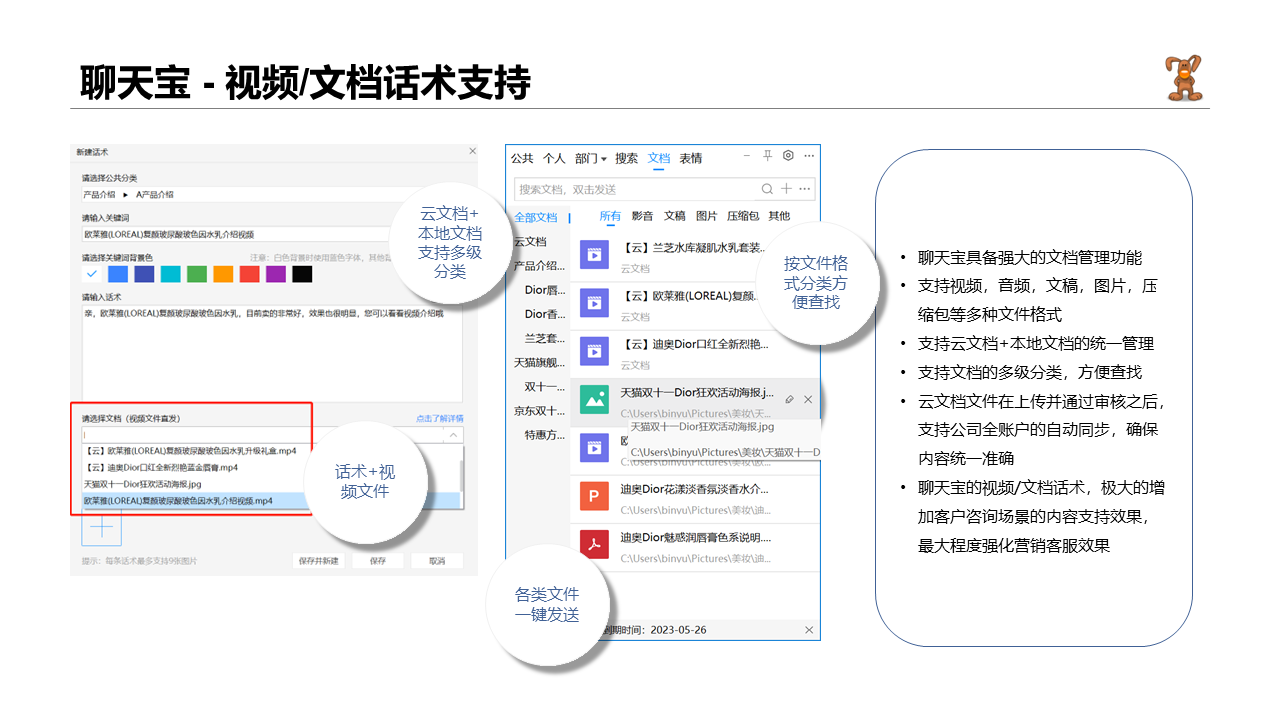The width and height of the screenshot is (1280, 720).
Task: Pin the document panel with pin icon
Action: click(766, 156)
